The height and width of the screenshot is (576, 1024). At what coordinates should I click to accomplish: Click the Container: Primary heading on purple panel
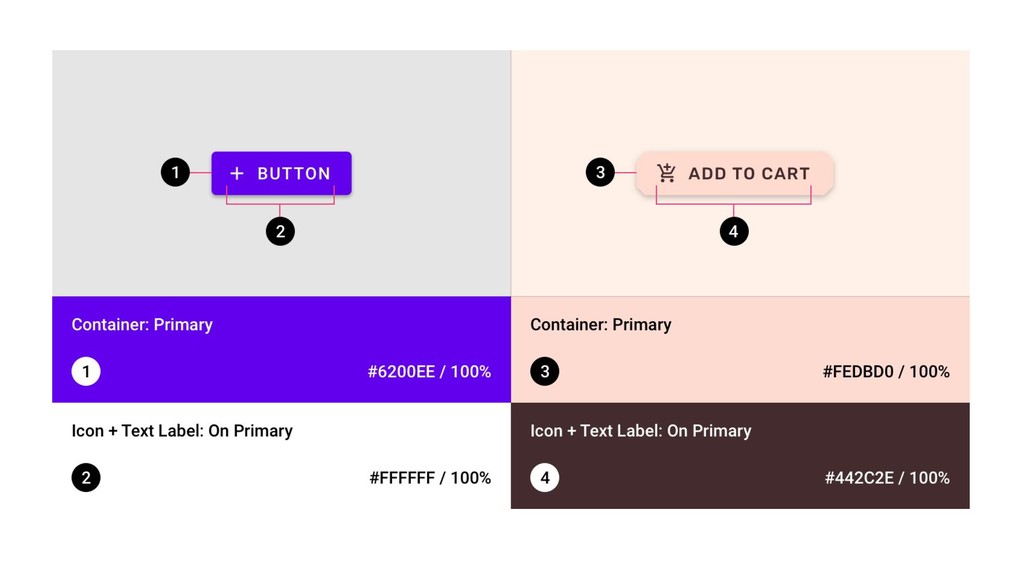tap(142, 325)
